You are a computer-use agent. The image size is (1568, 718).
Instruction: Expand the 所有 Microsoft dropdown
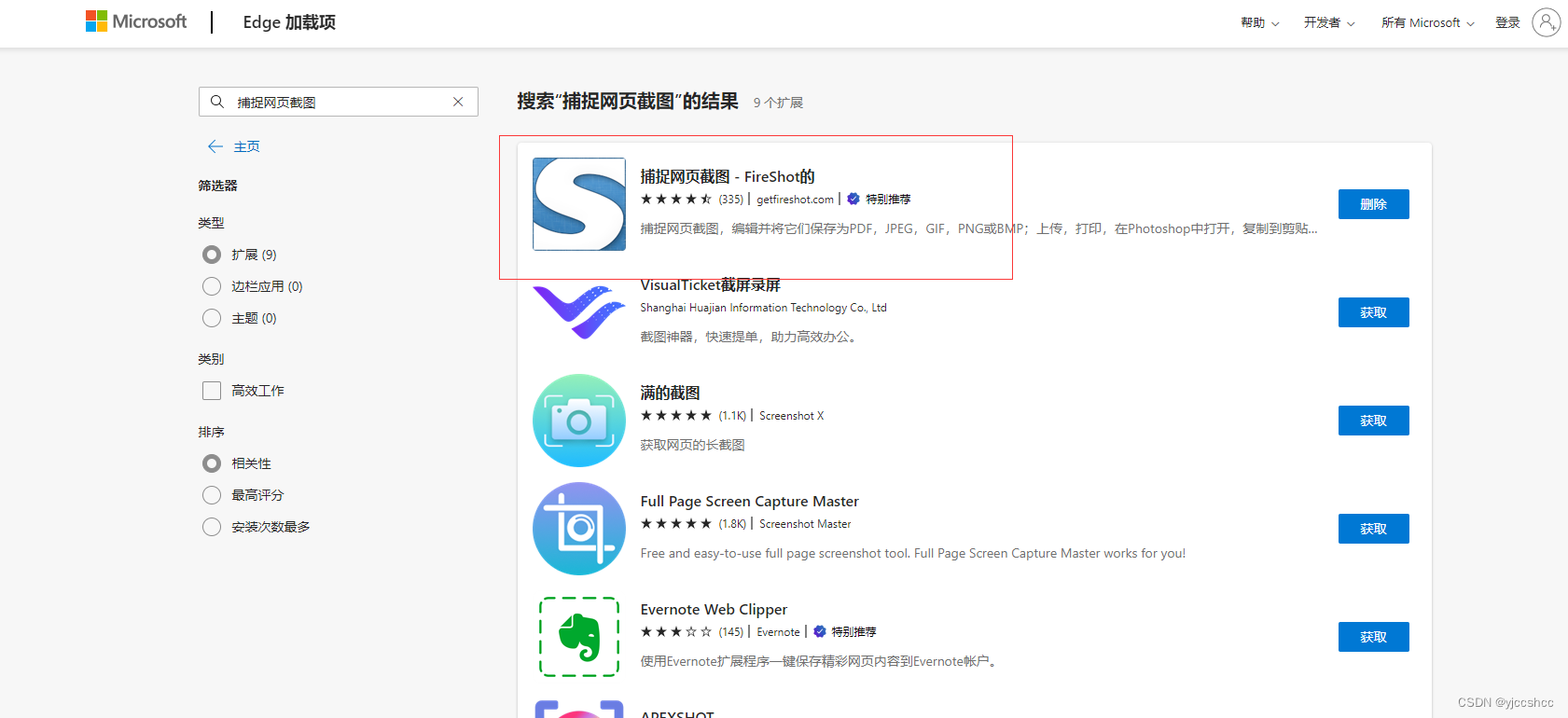click(x=1428, y=22)
